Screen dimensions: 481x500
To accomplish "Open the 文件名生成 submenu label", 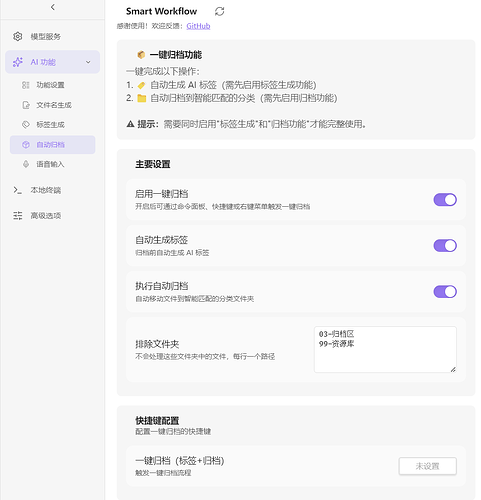I will point(54,105).
